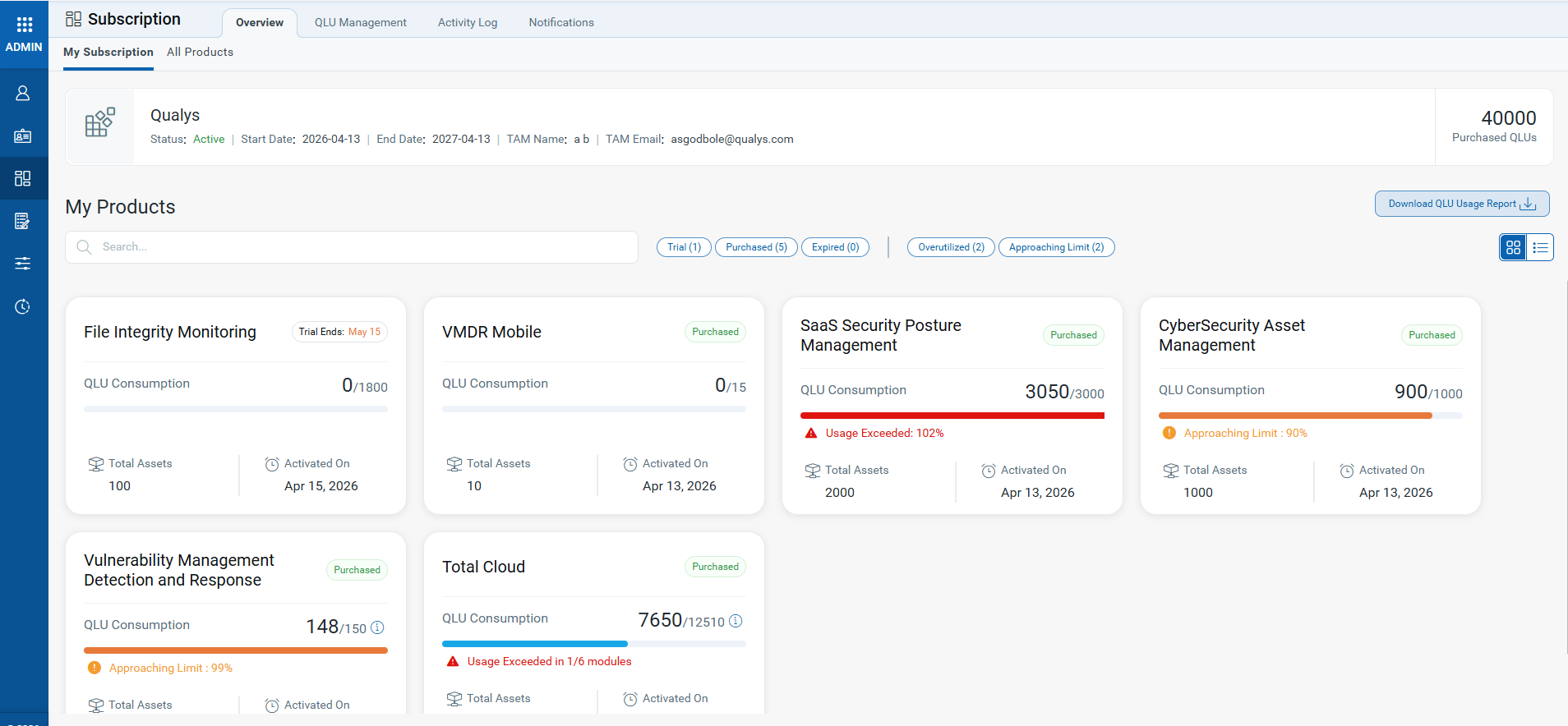Click Total Assets icon on Total Cloud card
Screen dimensions: 1568x726
coord(454,699)
